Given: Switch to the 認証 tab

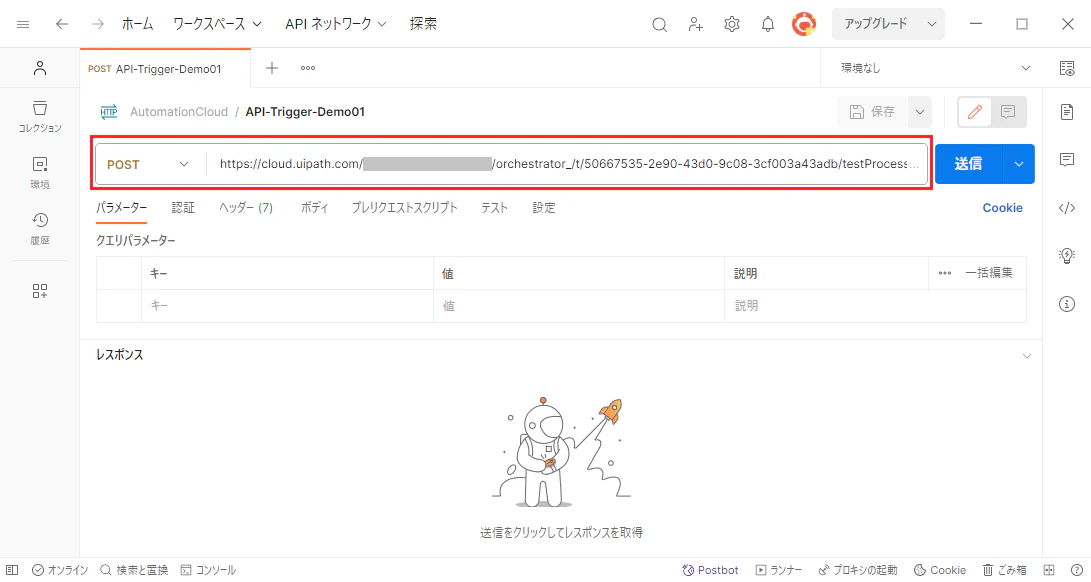Looking at the screenshot, I should (x=183, y=207).
